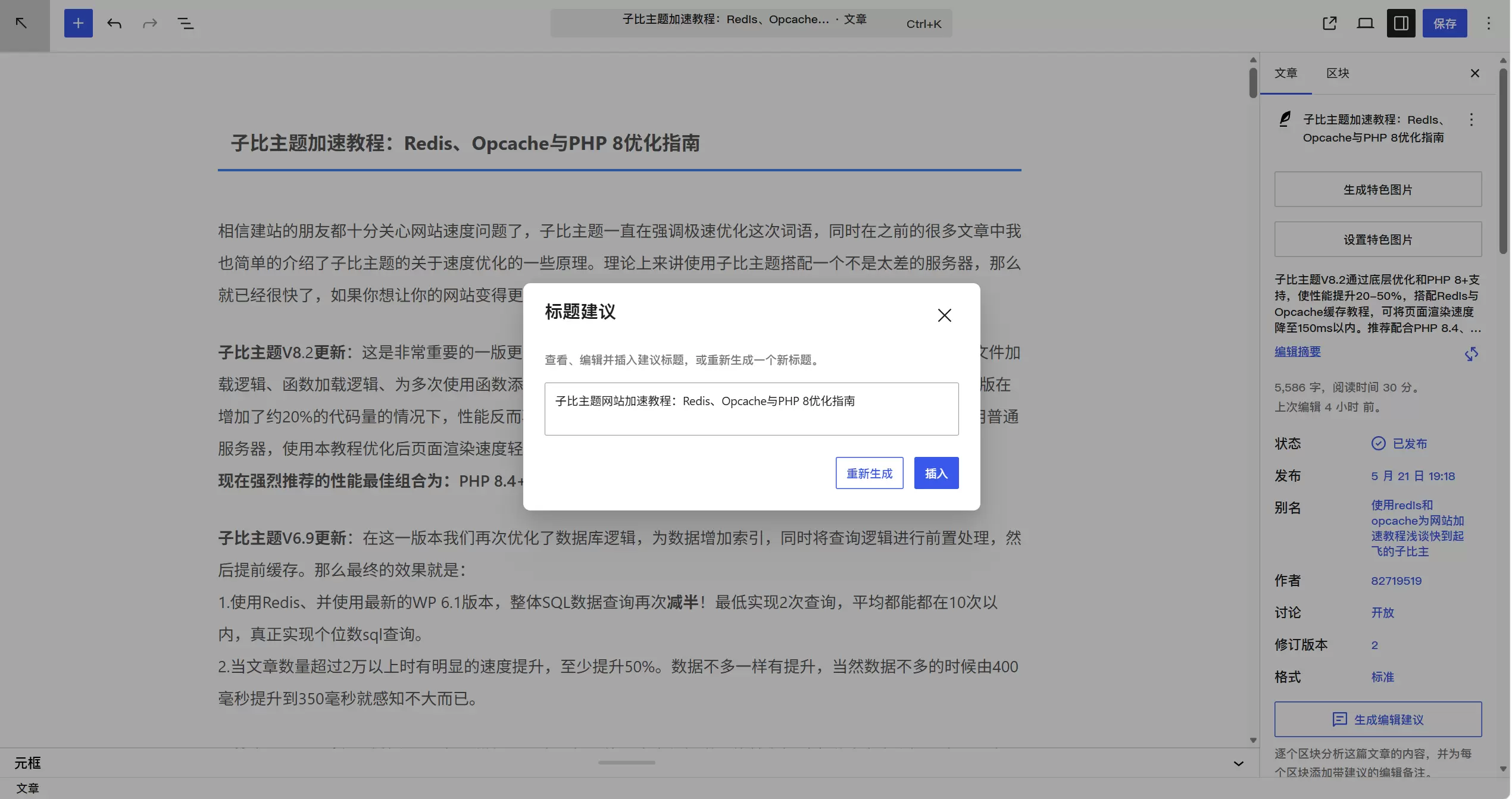Open post actions menu beside title
Viewport: 1512px width, 799px height.
click(x=1471, y=120)
